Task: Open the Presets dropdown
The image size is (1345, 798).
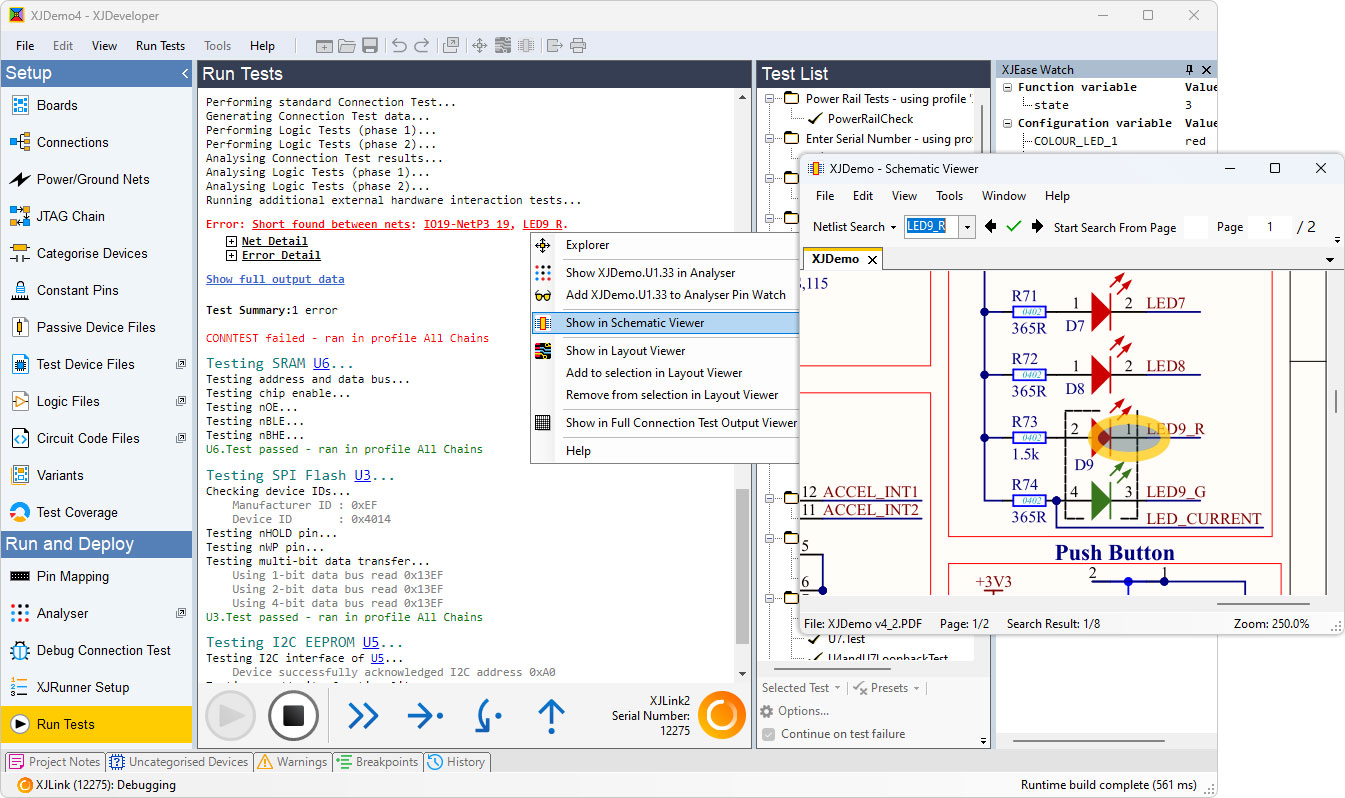Action: point(889,688)
